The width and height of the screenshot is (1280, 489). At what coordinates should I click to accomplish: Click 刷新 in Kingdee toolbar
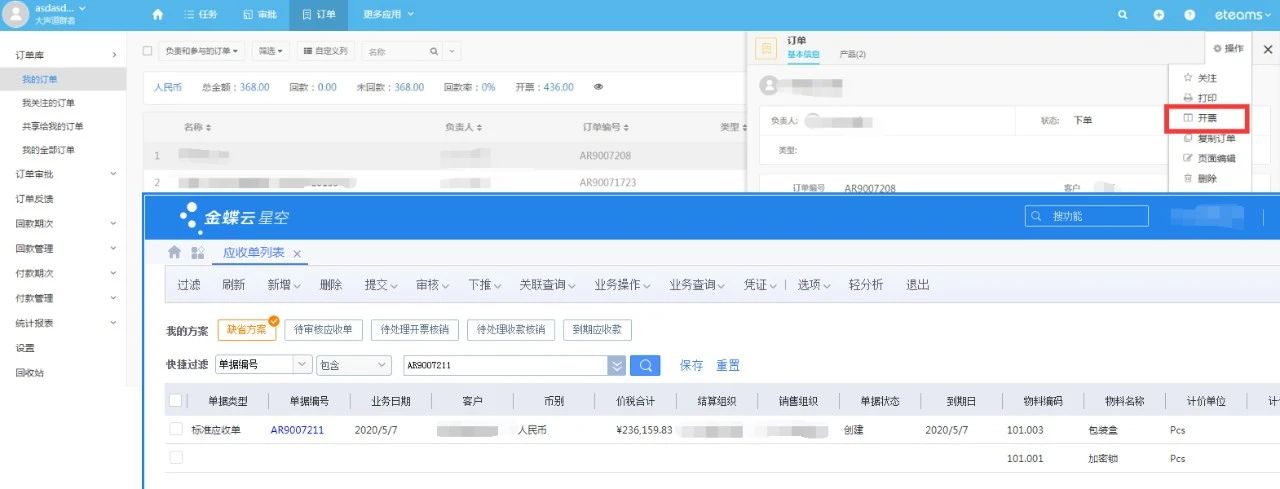pos(234,285)
